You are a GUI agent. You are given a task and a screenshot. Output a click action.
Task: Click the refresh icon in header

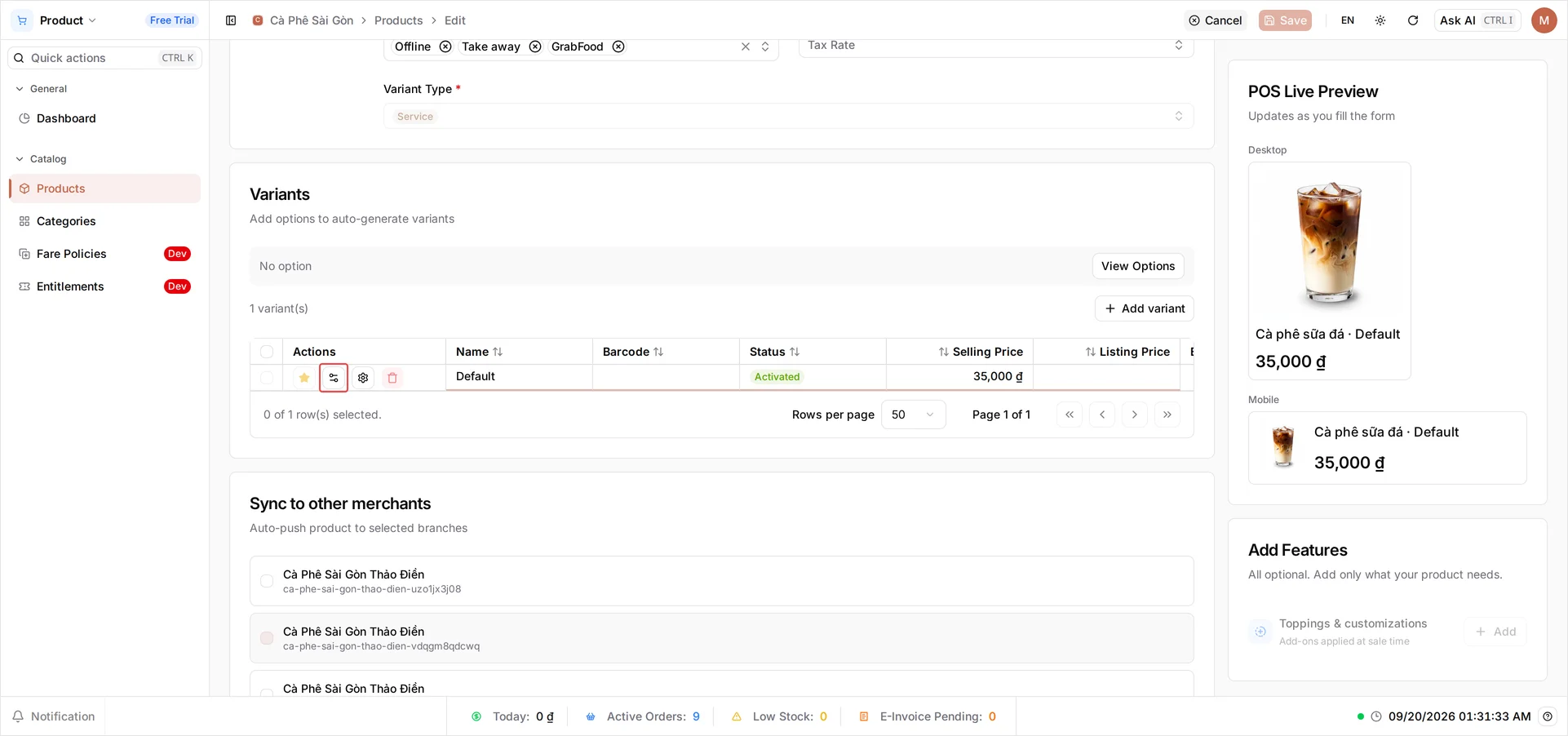pos(1413,20)
